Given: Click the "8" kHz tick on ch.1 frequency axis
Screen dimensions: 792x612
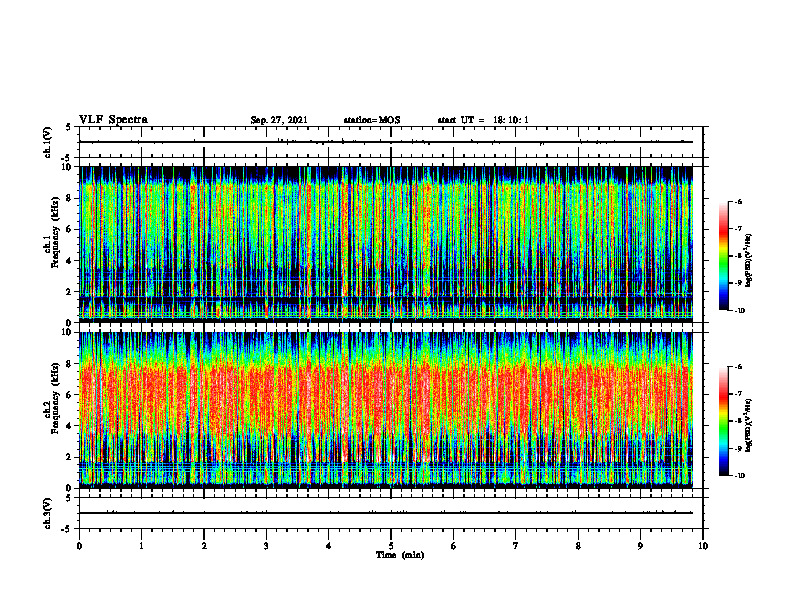Looking at the screenshot, I should [x=70, y=198].
